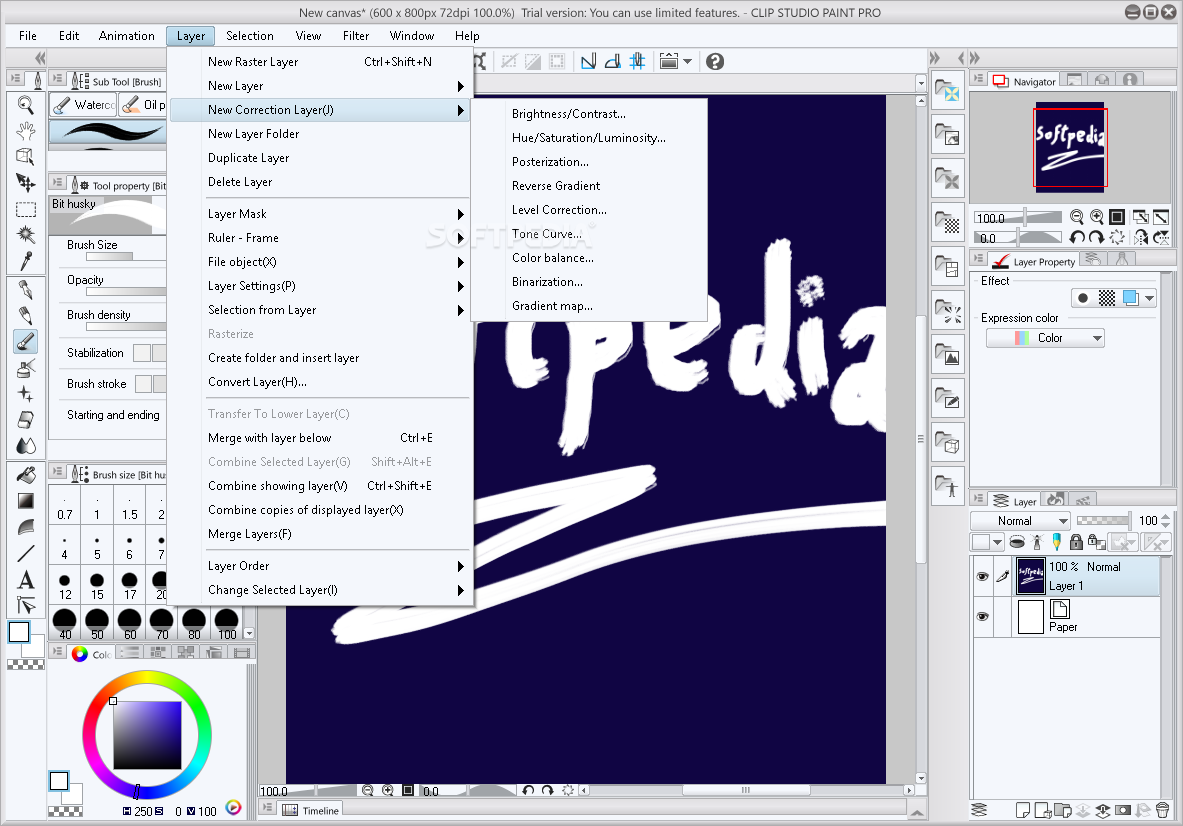Open the color-image material folder icon
Screen dimensions: 1183x826
[x=948, y=92]
